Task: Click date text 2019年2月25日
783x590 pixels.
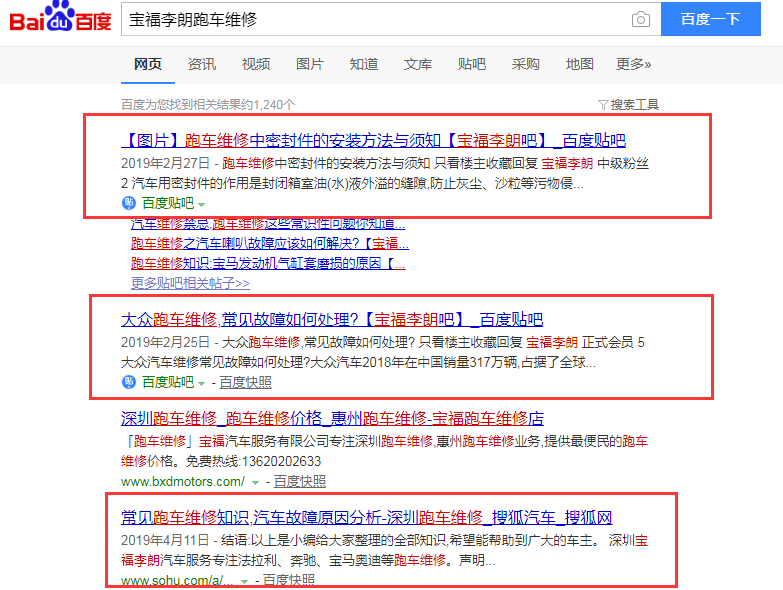Action: tap(165, 342)
